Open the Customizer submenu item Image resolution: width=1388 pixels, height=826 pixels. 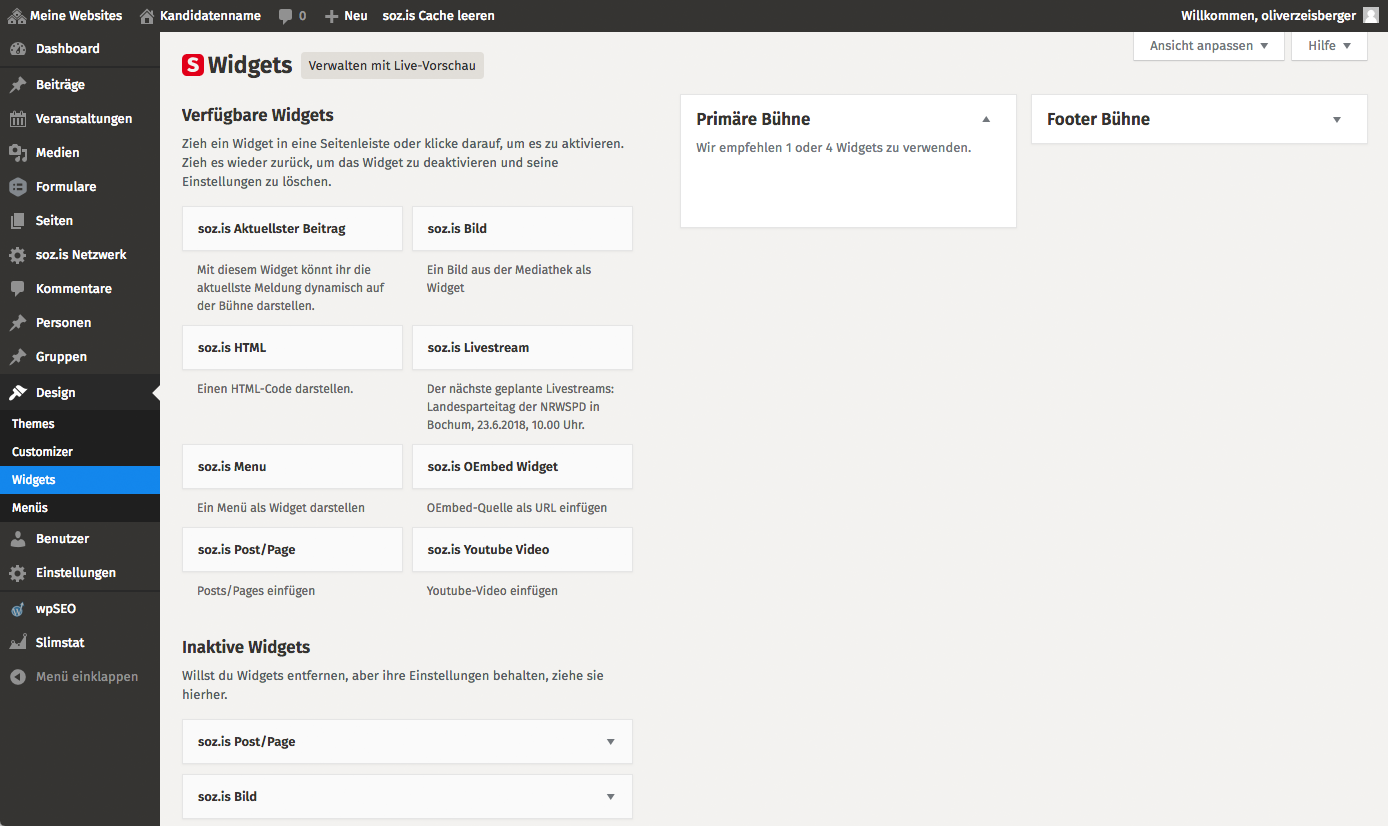click(x=80, y=452)
